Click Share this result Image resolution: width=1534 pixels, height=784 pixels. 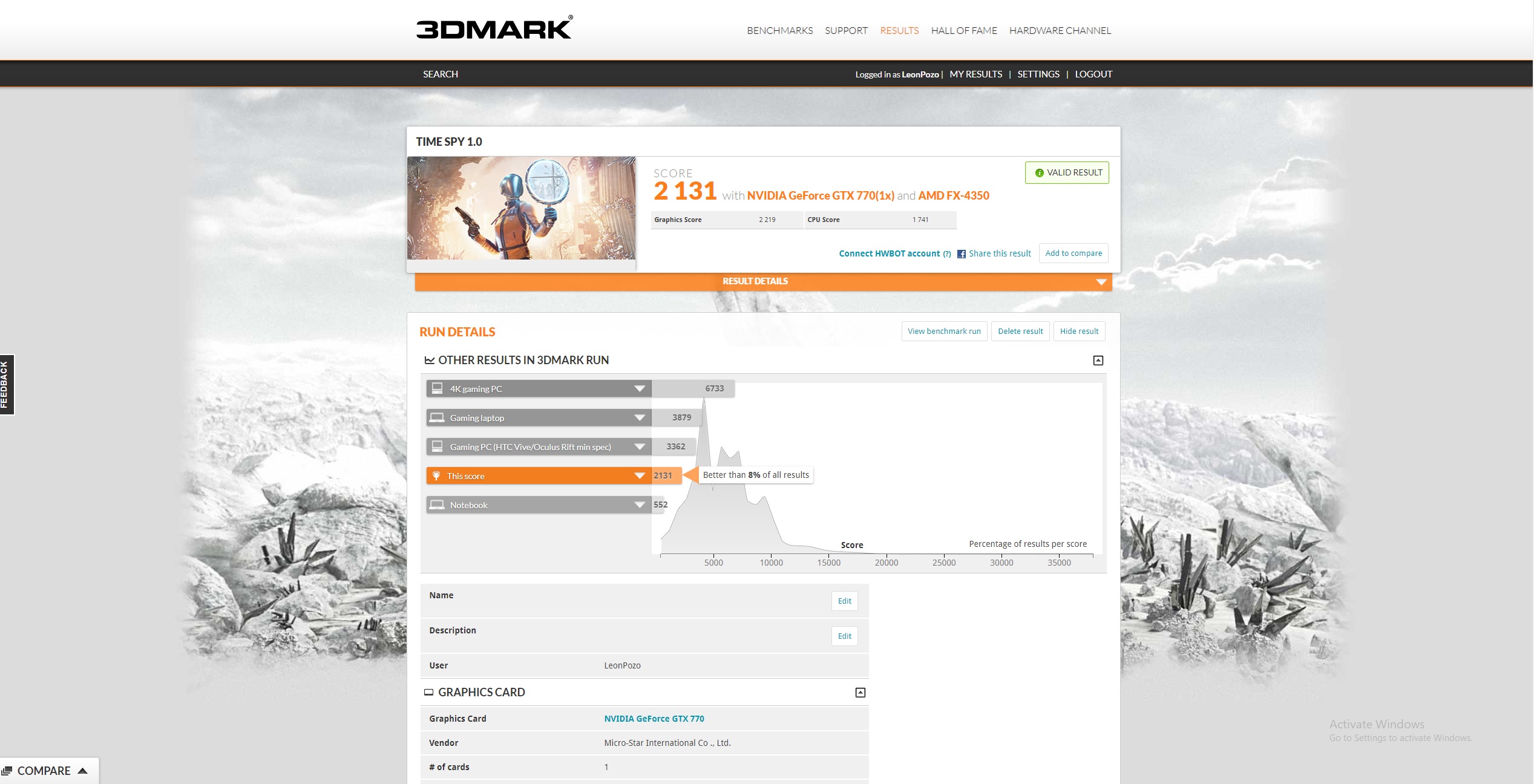[x=999, y=253]
